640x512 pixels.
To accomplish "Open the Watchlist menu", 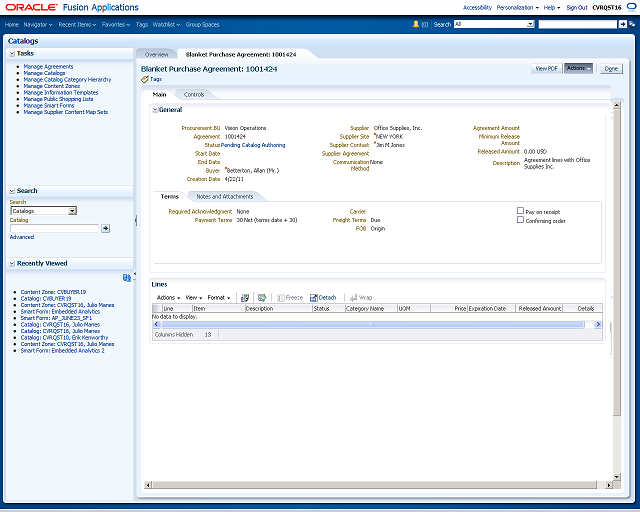I will point(167,24).
